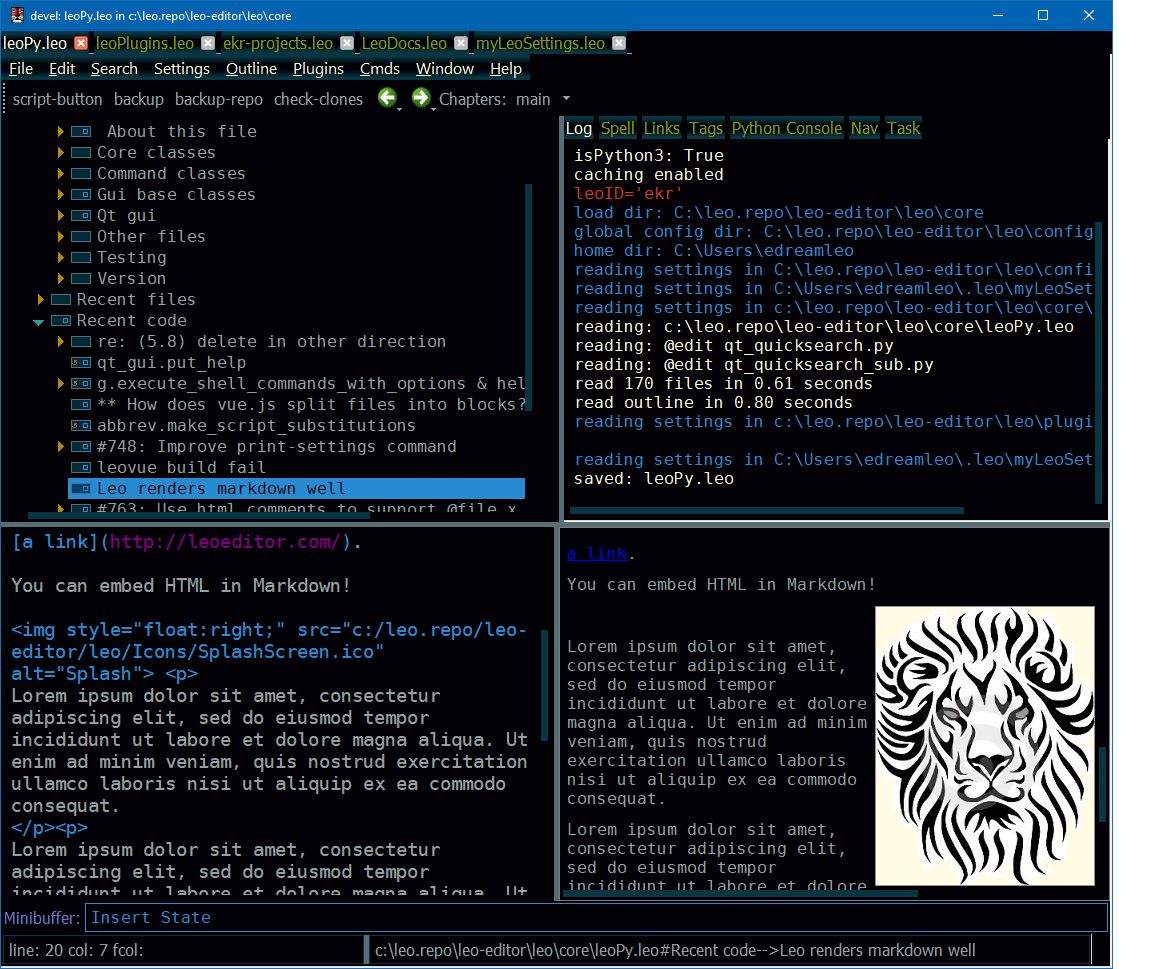The width and height of the screenshot is (1152, 969).
Task: Click the Leo icon in the title bar
Action: (15, 15)
